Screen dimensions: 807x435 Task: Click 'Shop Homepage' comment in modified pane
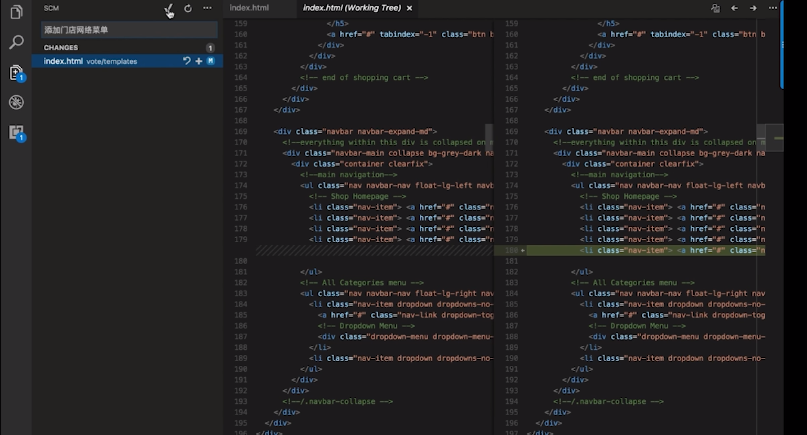click(x=628, y=196)
